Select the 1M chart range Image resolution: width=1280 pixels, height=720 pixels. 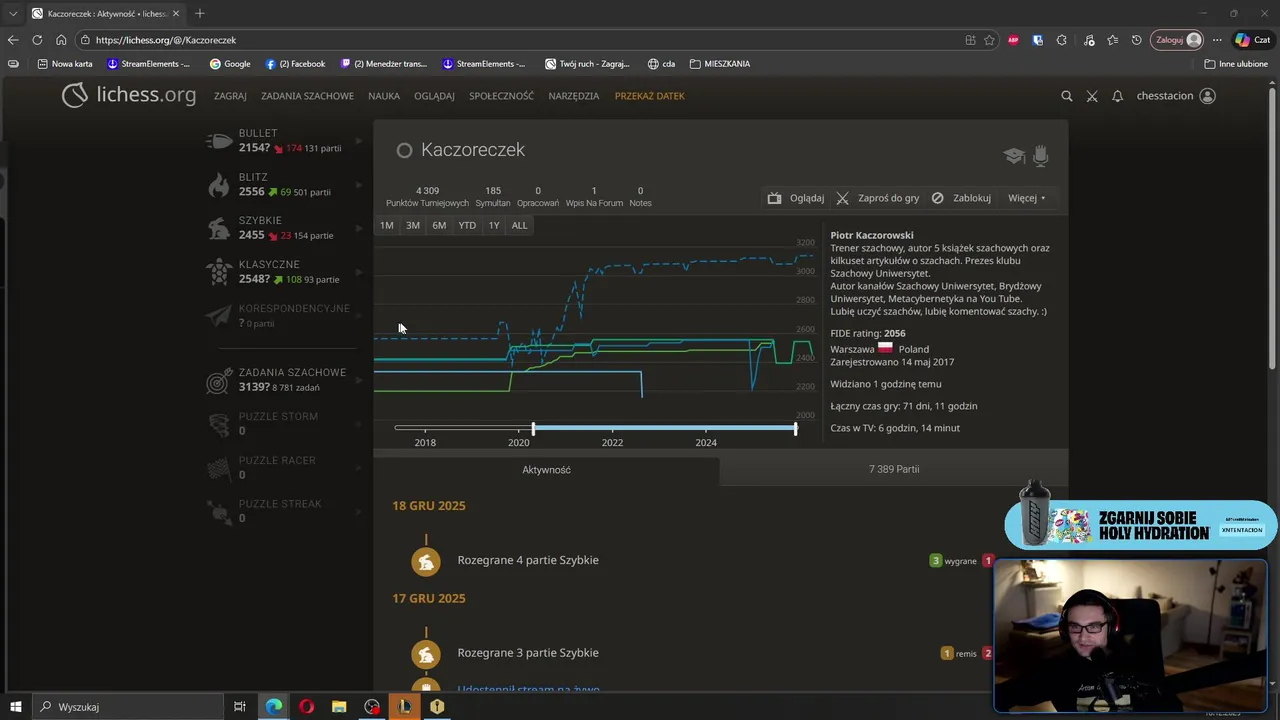[386, 225]
